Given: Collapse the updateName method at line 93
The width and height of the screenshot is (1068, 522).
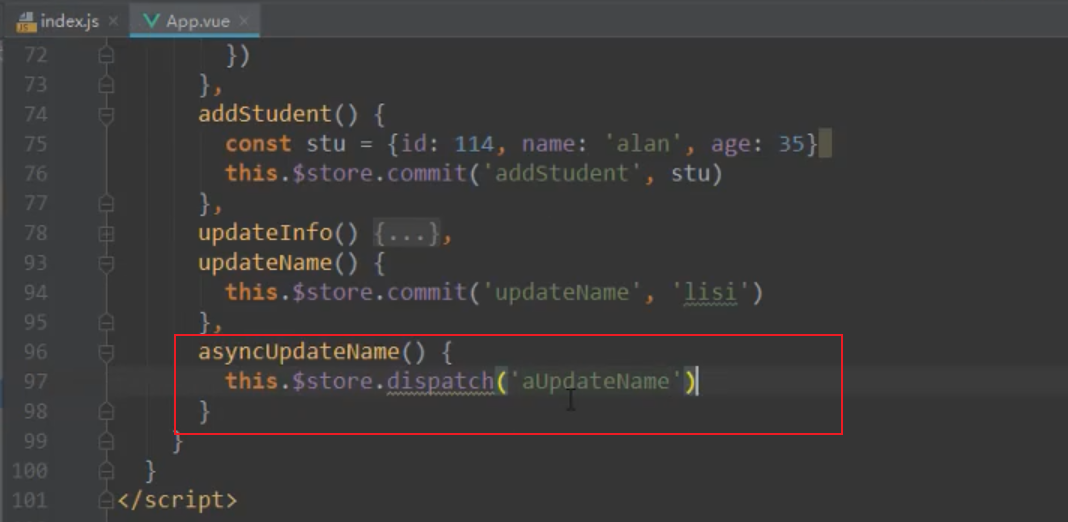Looking at the screenshot, I should (x=106, y=263).
